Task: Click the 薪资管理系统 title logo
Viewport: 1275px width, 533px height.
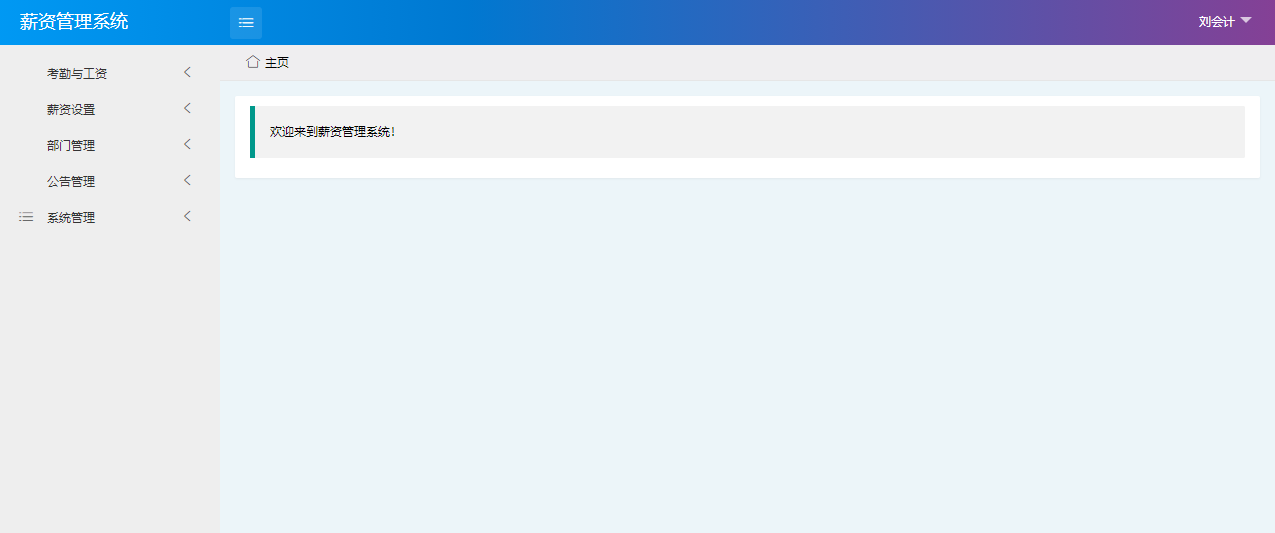Action: point(74,22)
